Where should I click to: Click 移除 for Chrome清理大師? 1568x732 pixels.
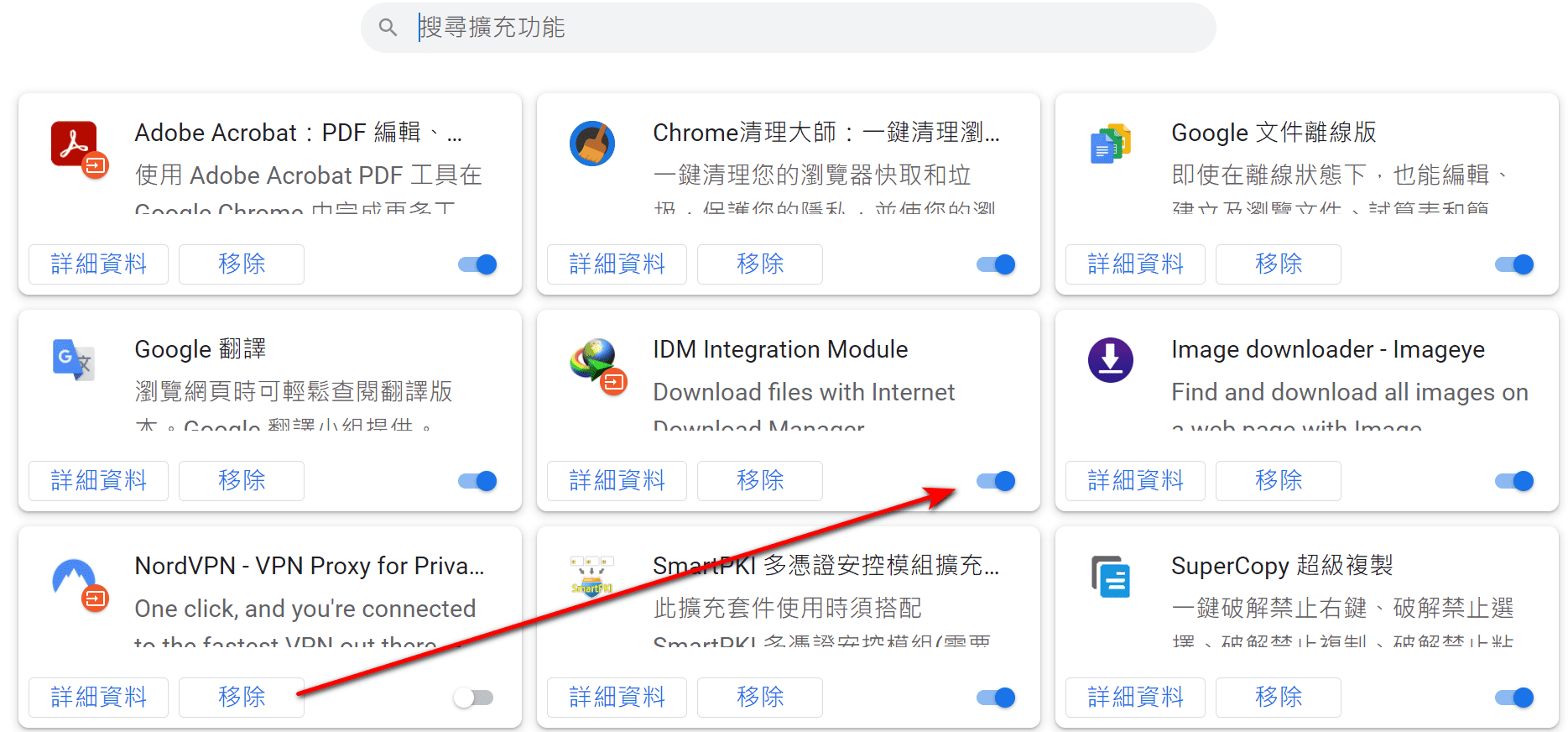(760, 264)
